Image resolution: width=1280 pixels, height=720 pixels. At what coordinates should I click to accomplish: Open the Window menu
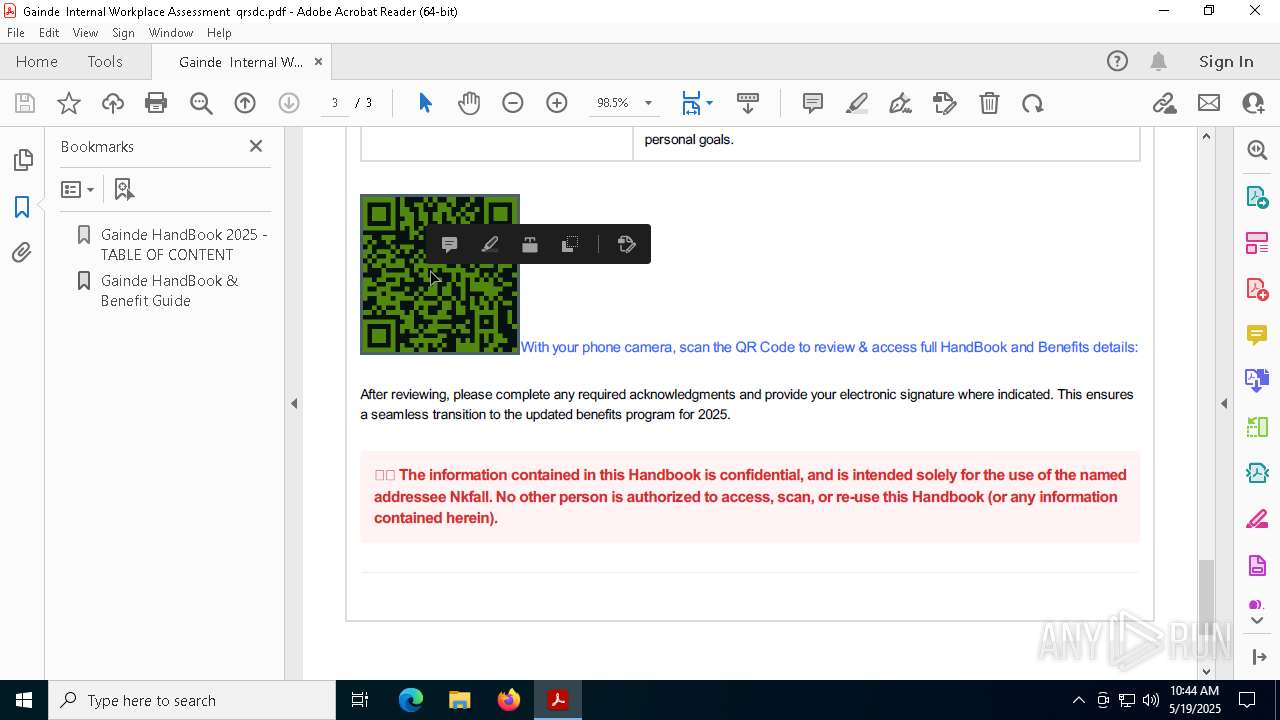click(171, 32)
